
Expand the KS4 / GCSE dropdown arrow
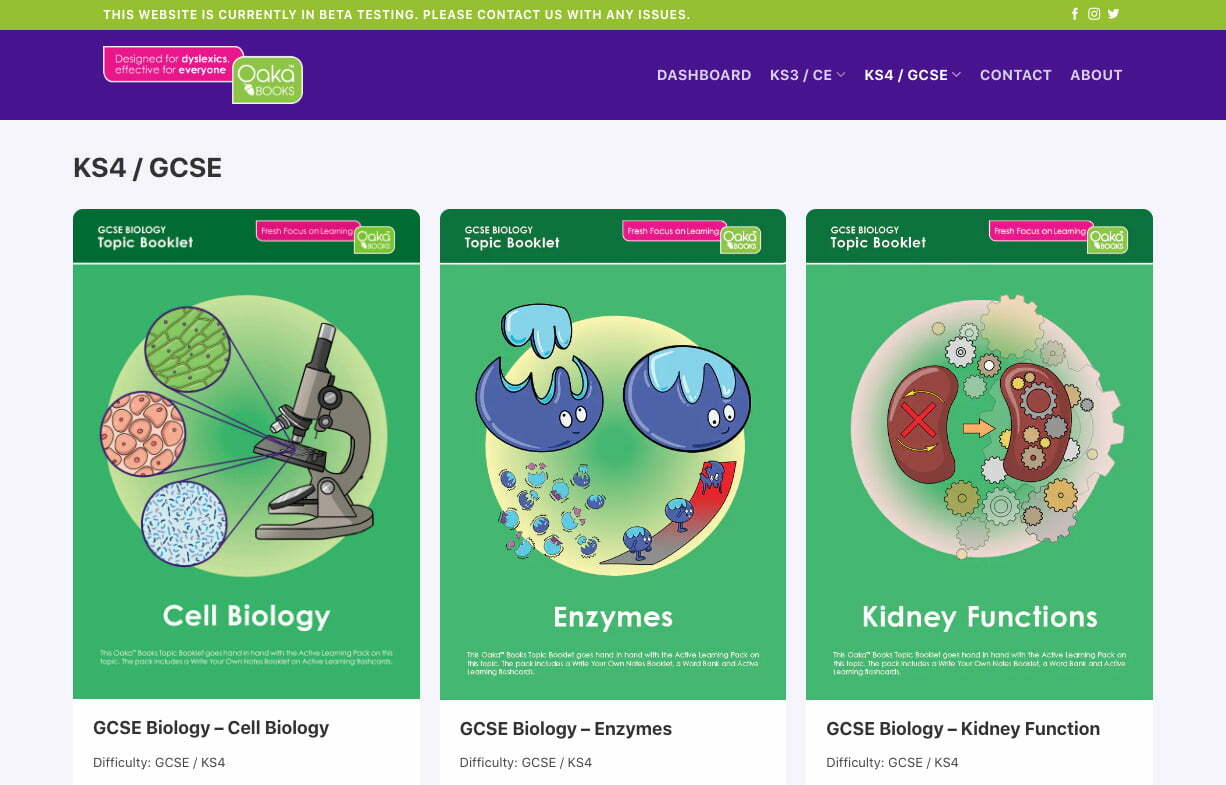(x=957, y=75)
